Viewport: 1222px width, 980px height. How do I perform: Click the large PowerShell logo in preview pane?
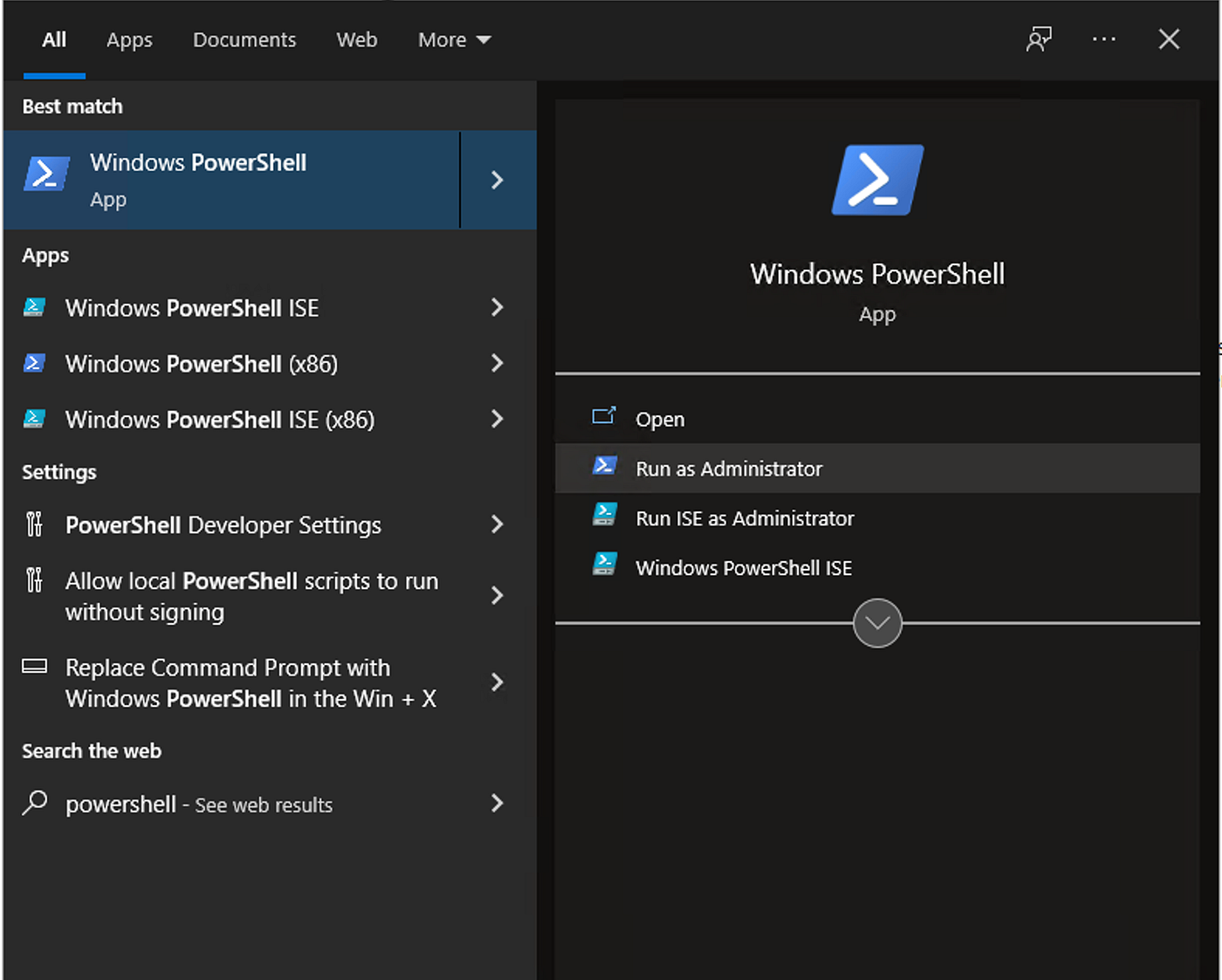click(877, 180)
